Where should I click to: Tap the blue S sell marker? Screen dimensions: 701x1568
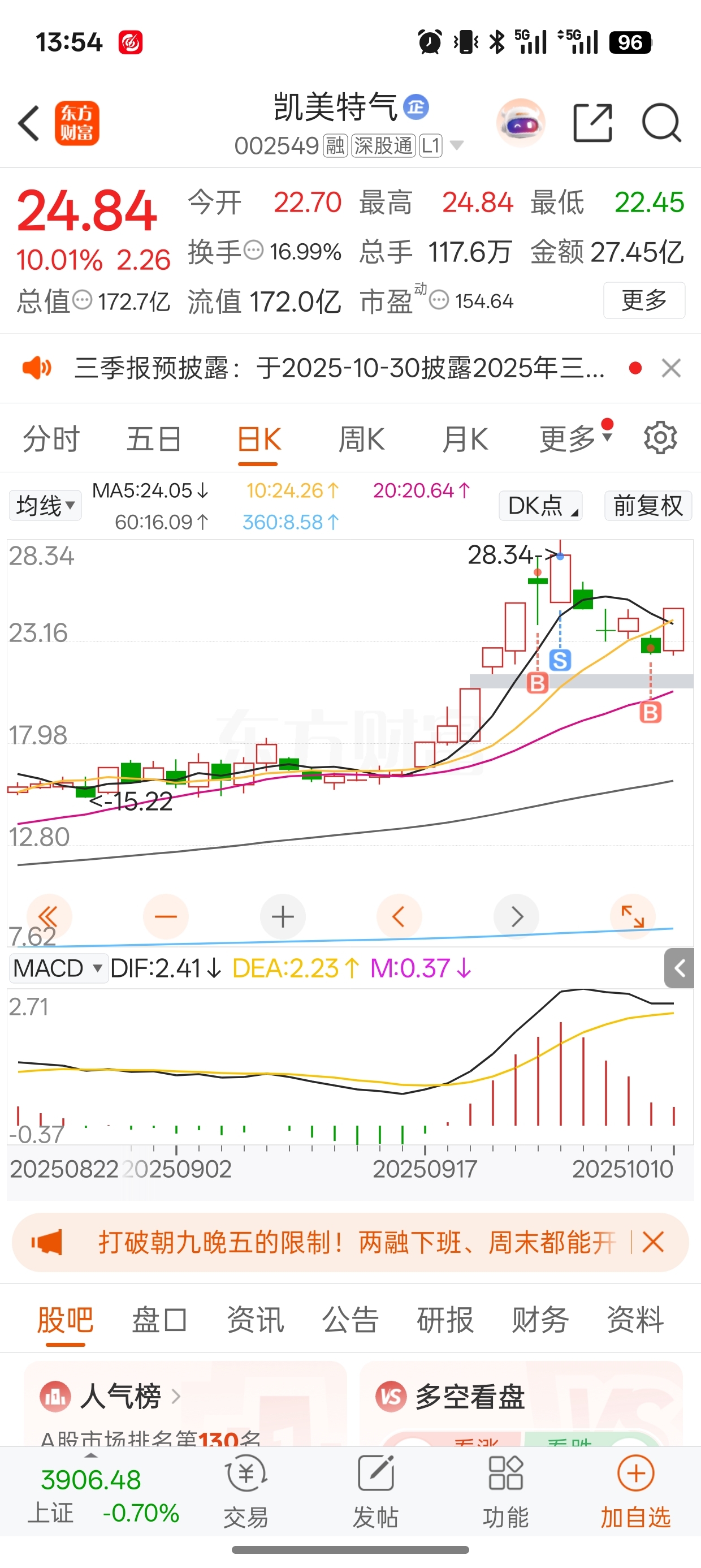click(x=560, y=660)
